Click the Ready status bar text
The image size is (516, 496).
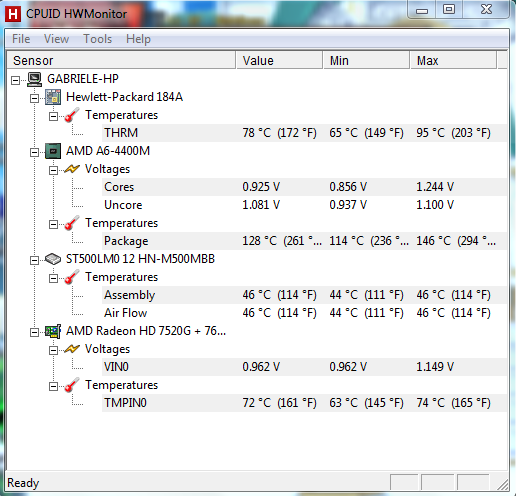23,483
